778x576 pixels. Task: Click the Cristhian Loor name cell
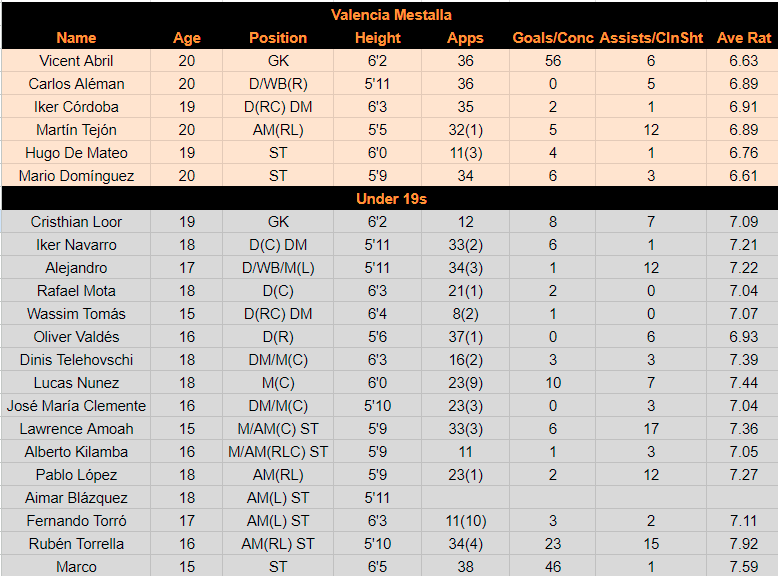[76, 222]
